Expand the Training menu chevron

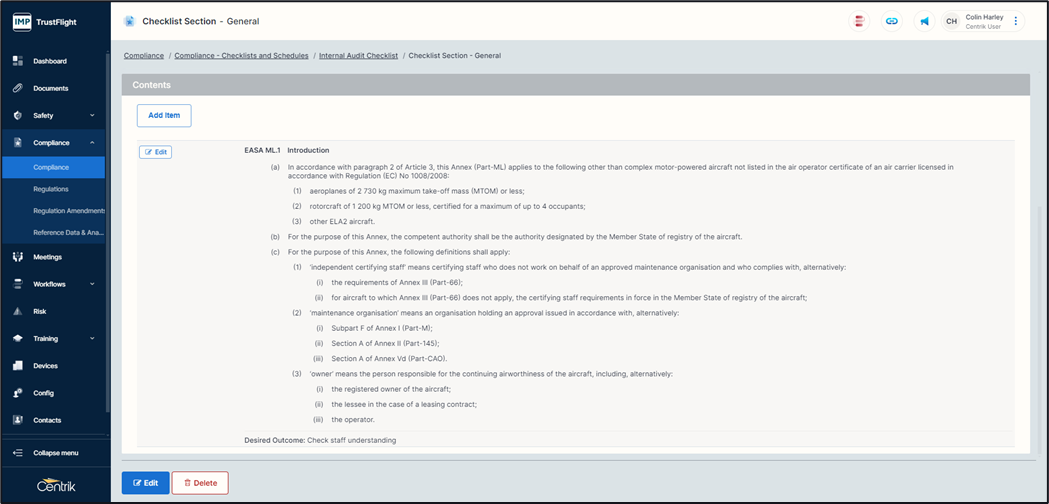[x=92, y=339]
